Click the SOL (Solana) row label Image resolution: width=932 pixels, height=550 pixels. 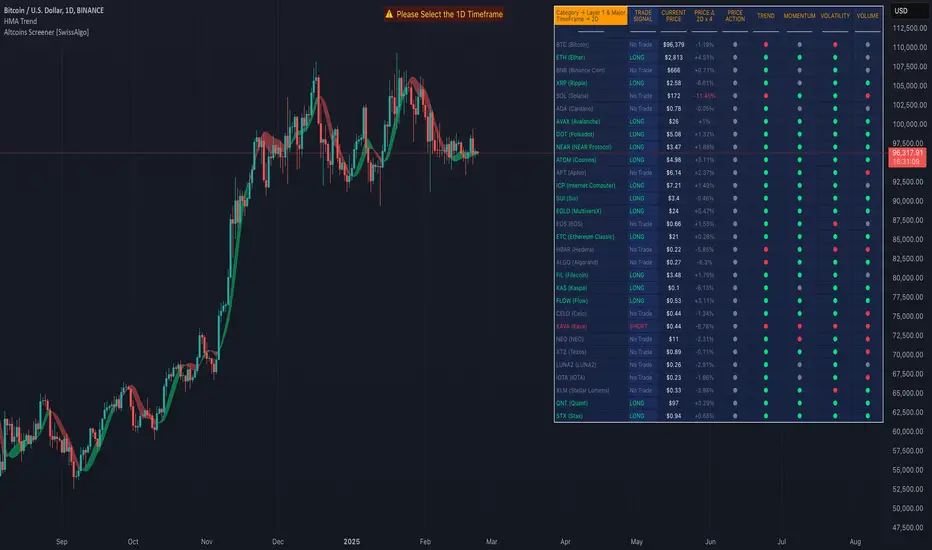(572, 96)
